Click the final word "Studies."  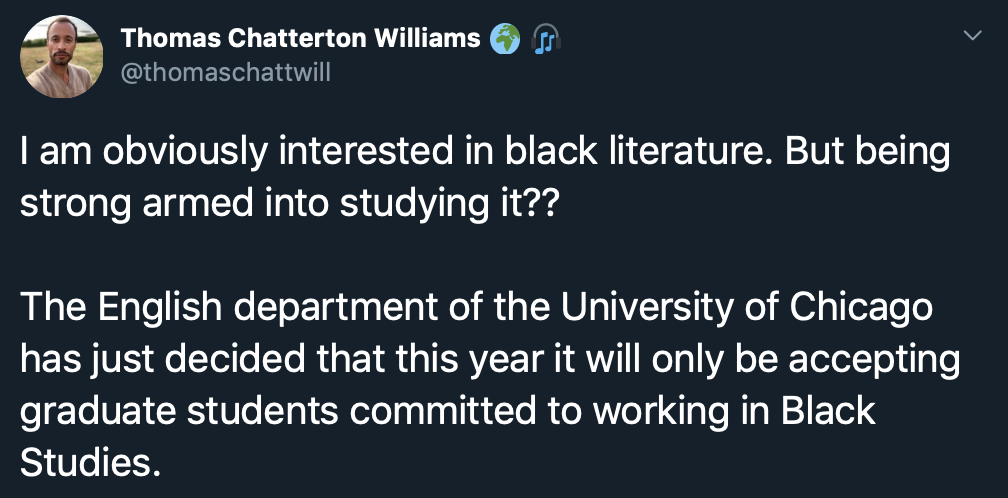(x=89, y=463)
